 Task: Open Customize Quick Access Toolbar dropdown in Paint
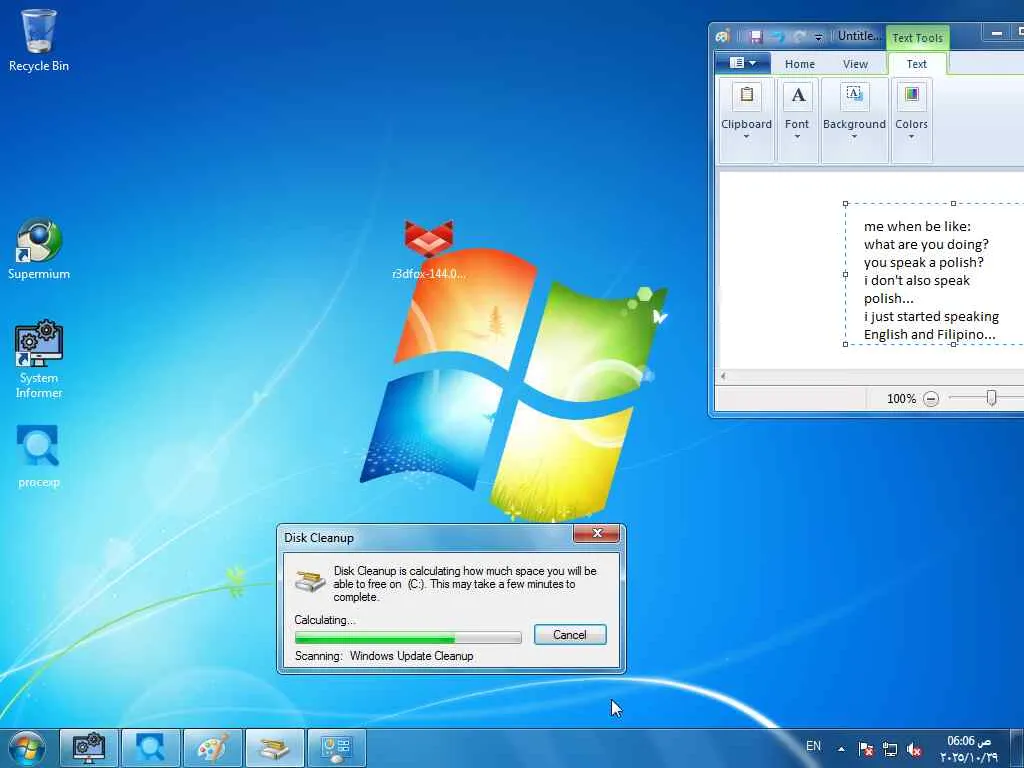pyautogui.click(x=818, y=37)
